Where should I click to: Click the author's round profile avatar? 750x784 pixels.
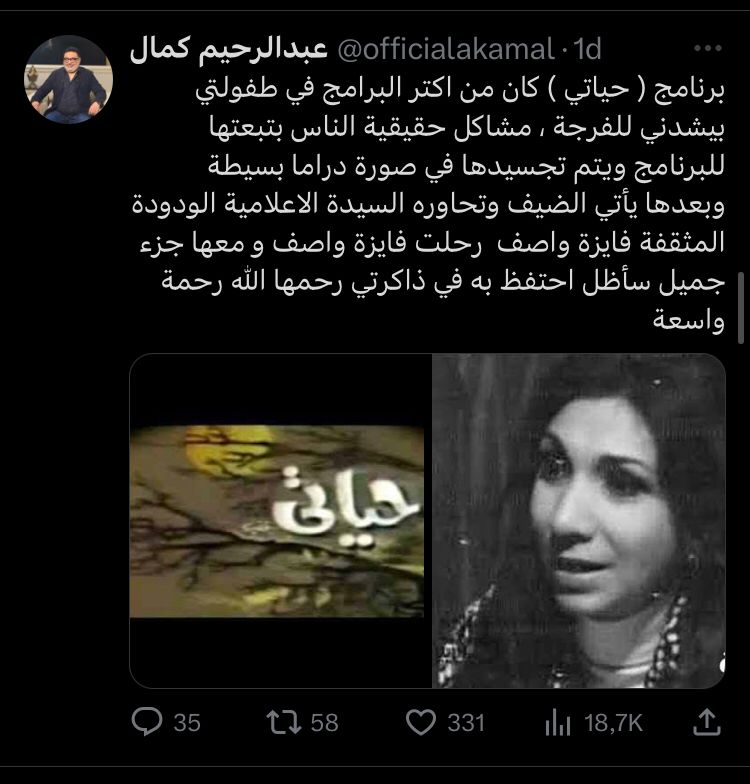pos(68,79)
